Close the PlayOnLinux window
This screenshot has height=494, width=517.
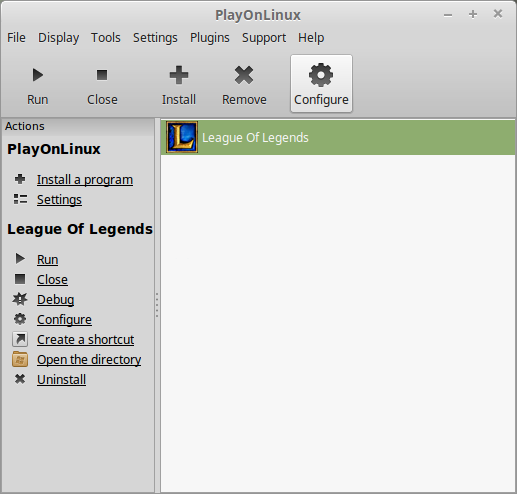(498, 14)
